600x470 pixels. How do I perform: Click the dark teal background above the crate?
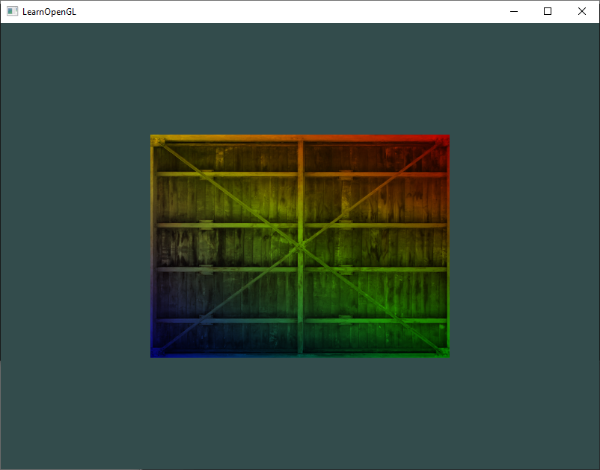[300, 78]
